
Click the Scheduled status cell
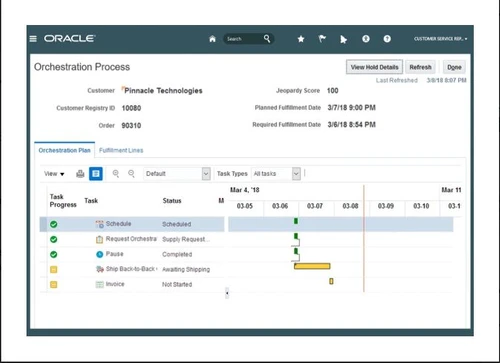[177, 224]
